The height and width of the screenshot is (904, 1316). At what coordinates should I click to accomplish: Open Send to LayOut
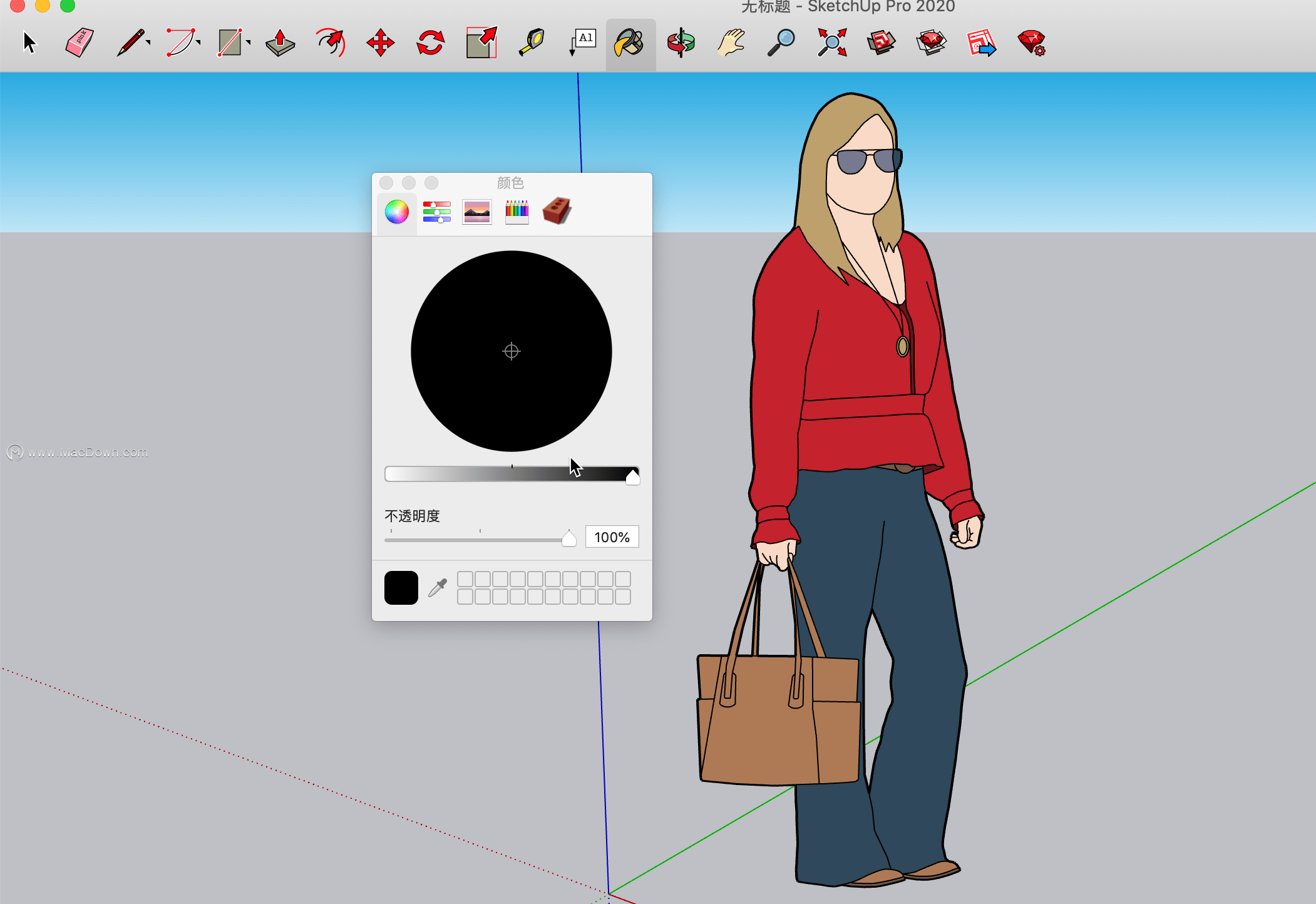pos(981,43)
